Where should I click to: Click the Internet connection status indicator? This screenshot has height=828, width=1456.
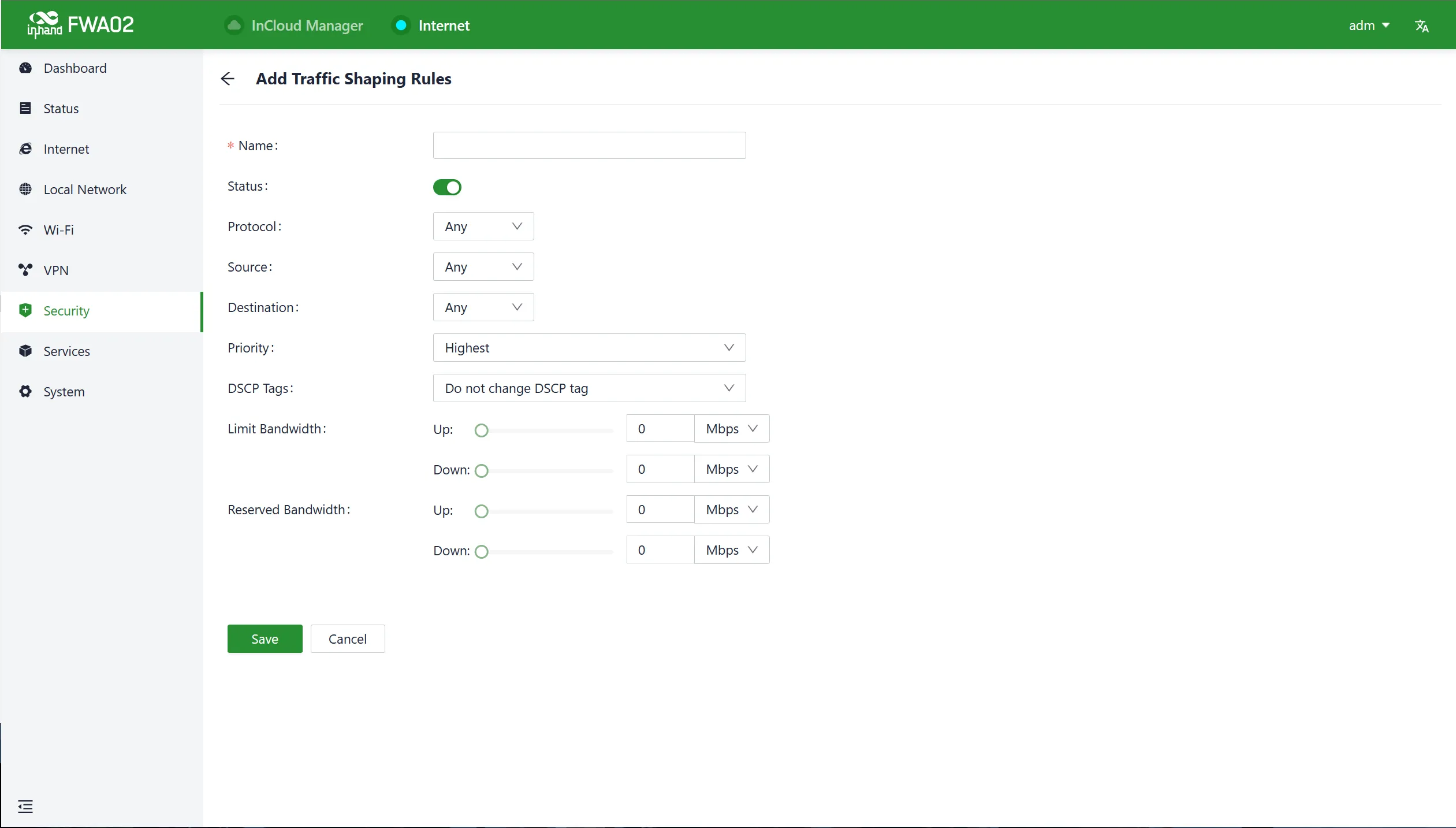[401, 25]
